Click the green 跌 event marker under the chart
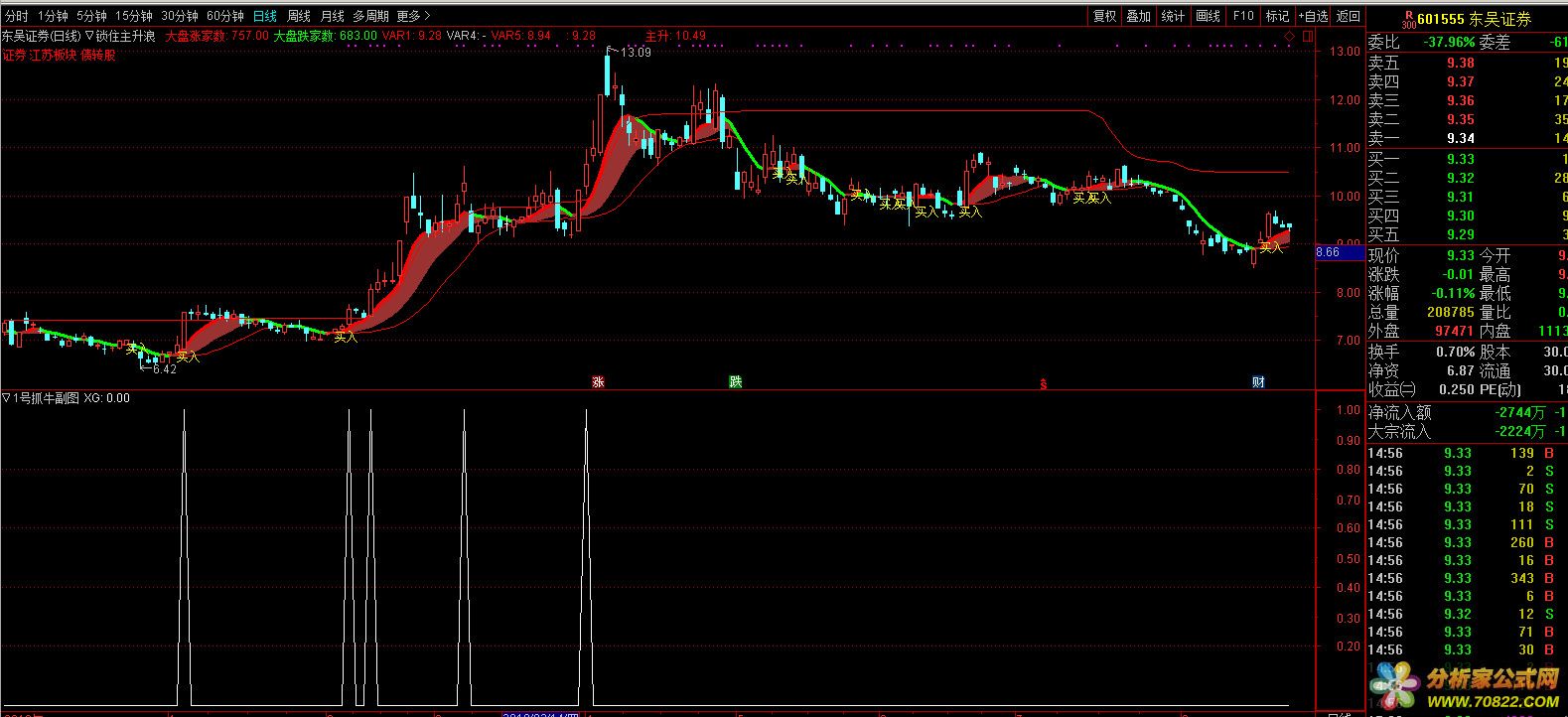Viewport: 1568px width, 717px height. pos(735,382)
